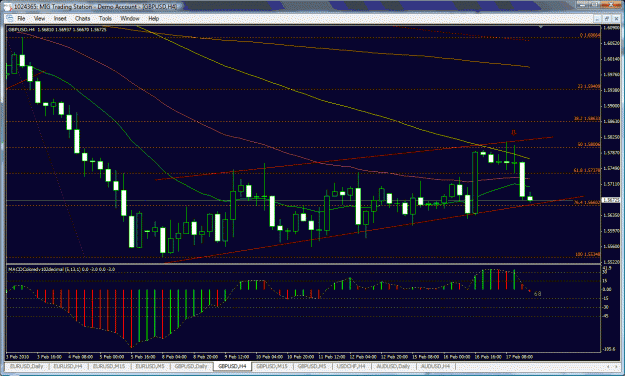Click the Fibonacci 50 level label
Image resolution: width=625 pixels, height=376 pixels.
point(588,144)
